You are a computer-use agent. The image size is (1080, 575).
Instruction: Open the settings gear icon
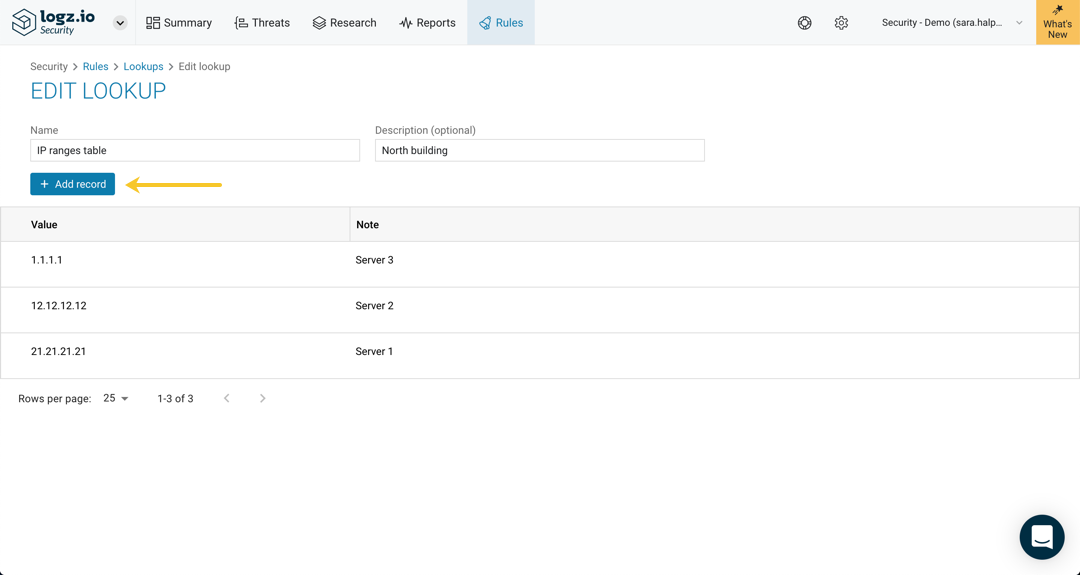point(841,23)
